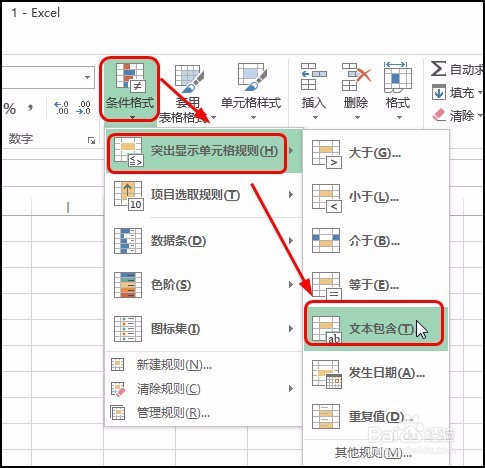Select 等于 equal to rule
The width and height of the screenshot is (485, 468).
(x=376, y=285)
